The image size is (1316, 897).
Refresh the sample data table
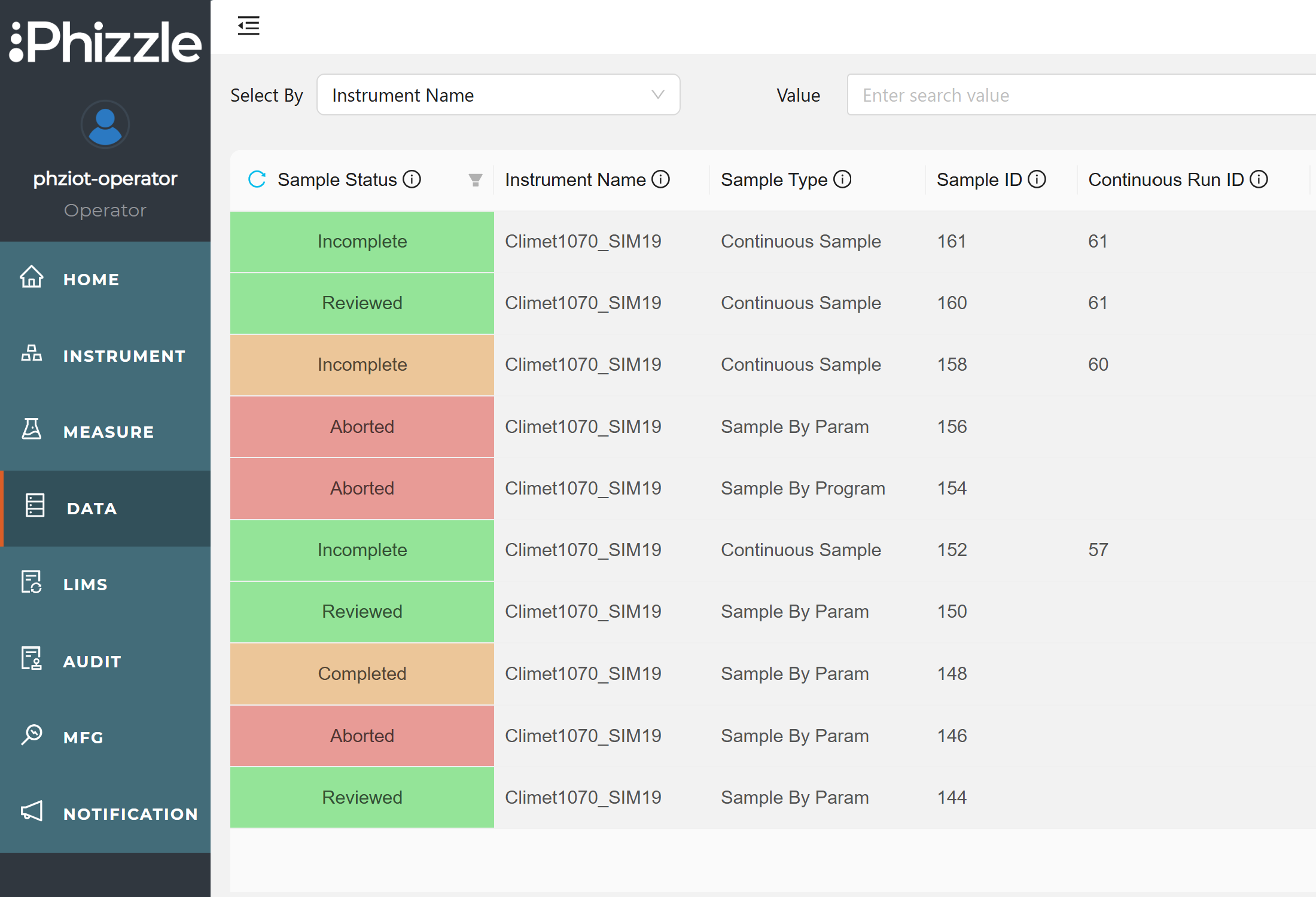coord(257,179)
